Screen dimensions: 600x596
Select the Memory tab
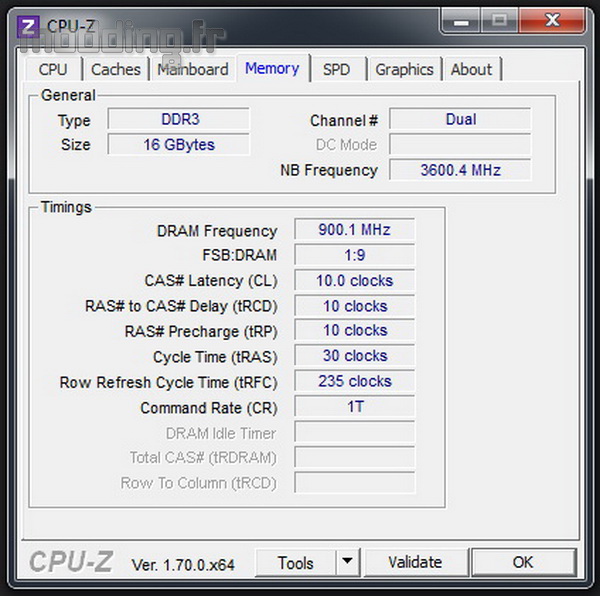click(272, 68)
